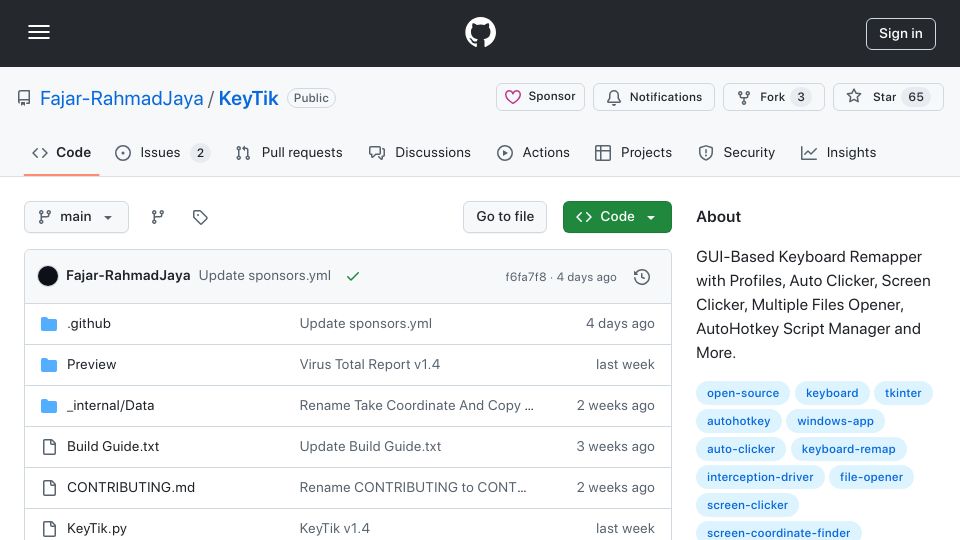The width and height of the screenshot is (960, 540).
Task: Open the Build Guide.txt file
Action: click(113, 446)
